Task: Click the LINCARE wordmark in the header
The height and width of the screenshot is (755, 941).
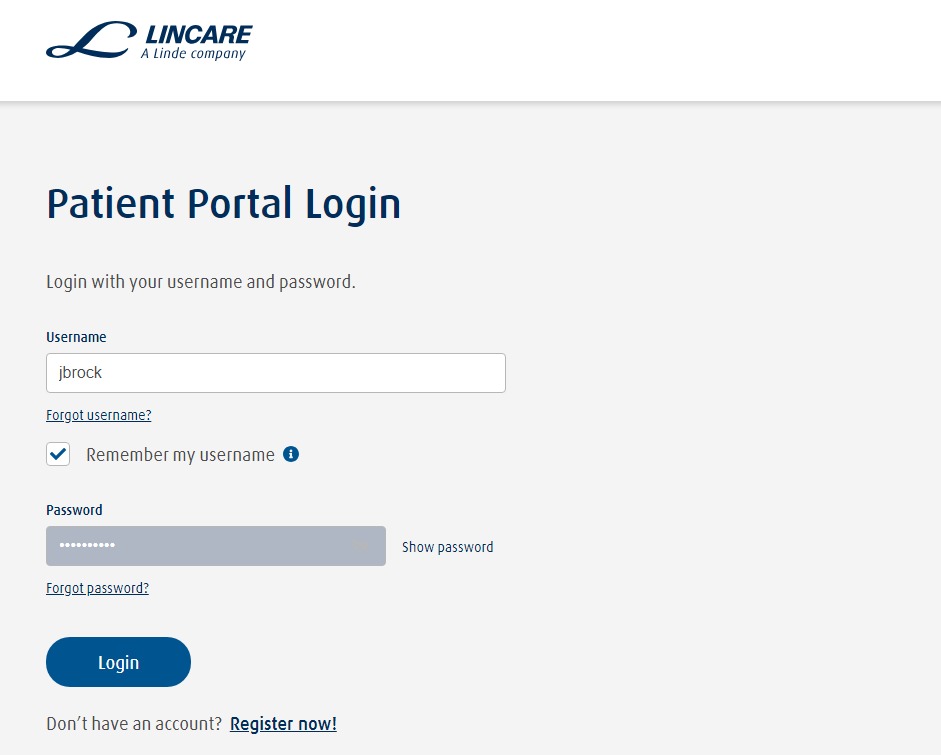Action: (x=197, y=35)
